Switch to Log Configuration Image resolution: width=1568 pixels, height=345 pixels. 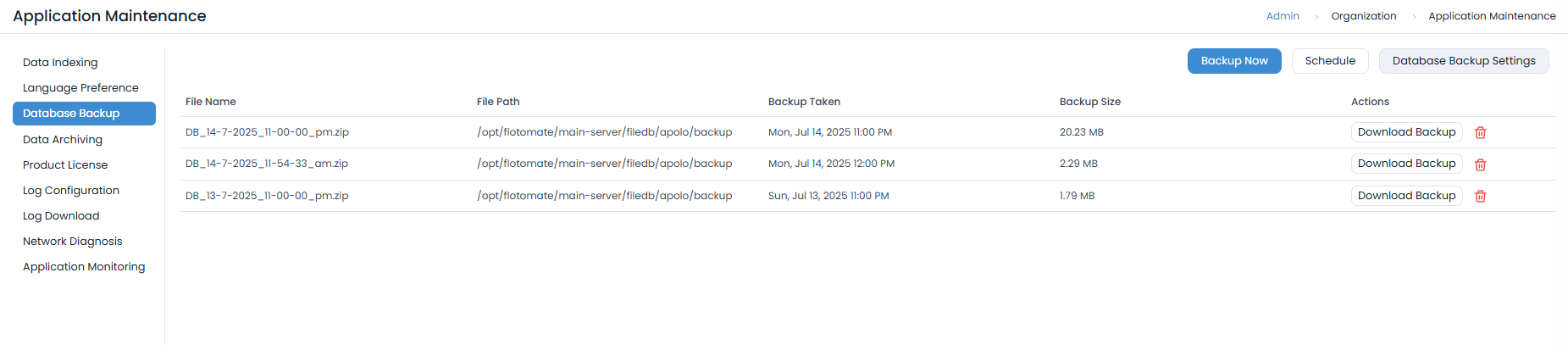click(71, 191)
